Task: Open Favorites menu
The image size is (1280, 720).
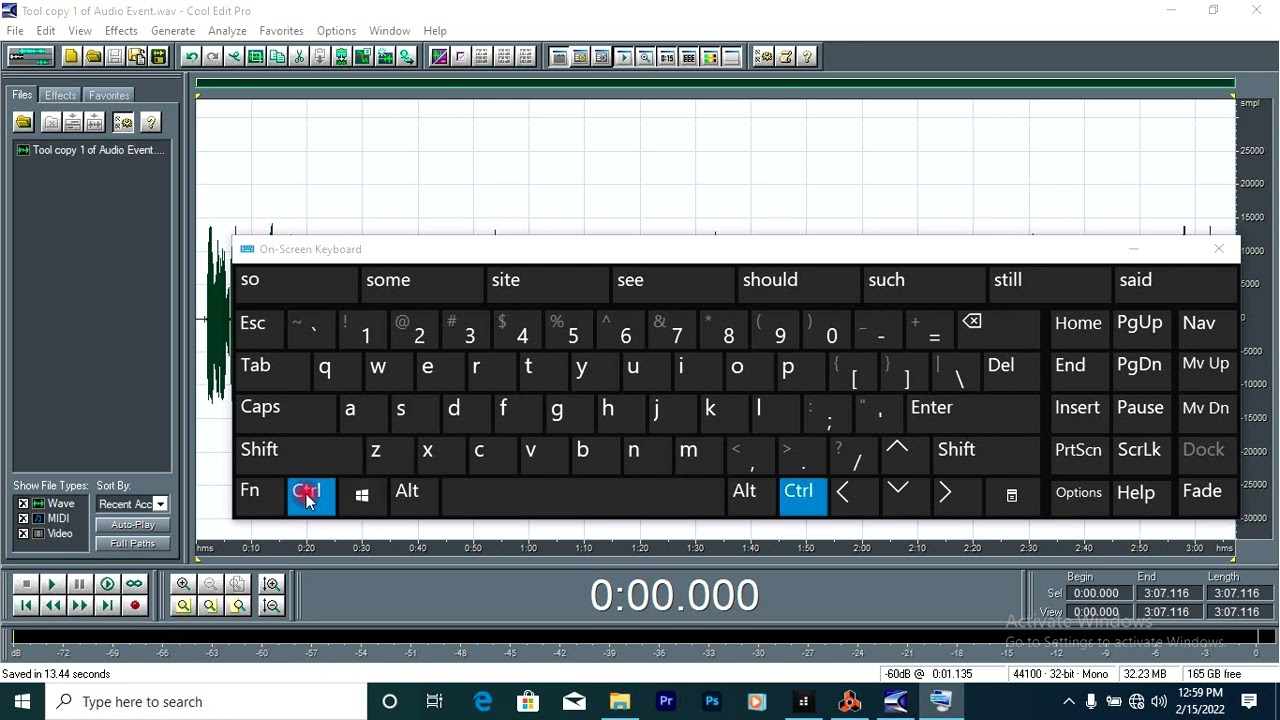Action: pyautogui.click(x=282, y=31)
